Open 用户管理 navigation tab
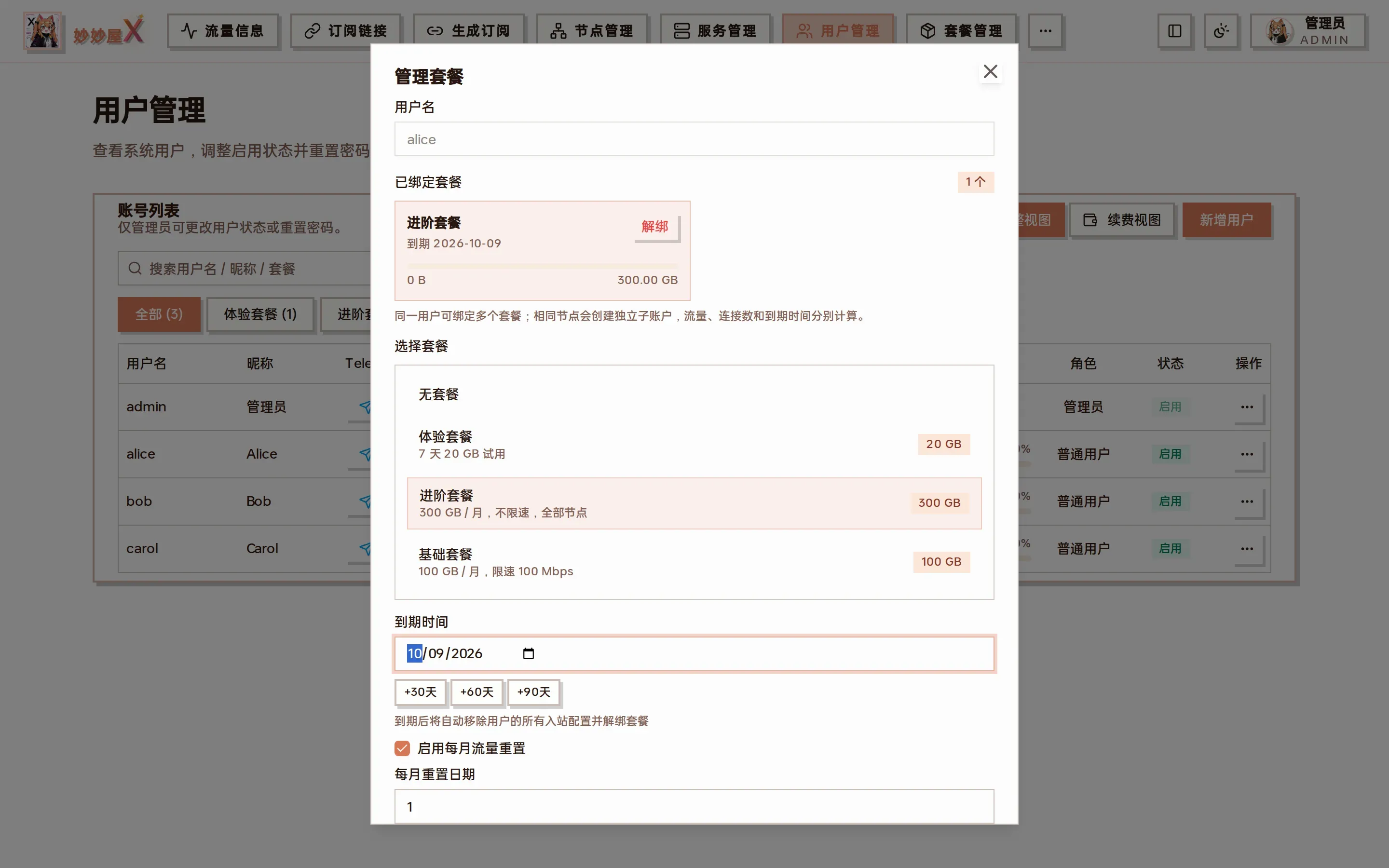The image size is (1389, 868). coord(838,31)
